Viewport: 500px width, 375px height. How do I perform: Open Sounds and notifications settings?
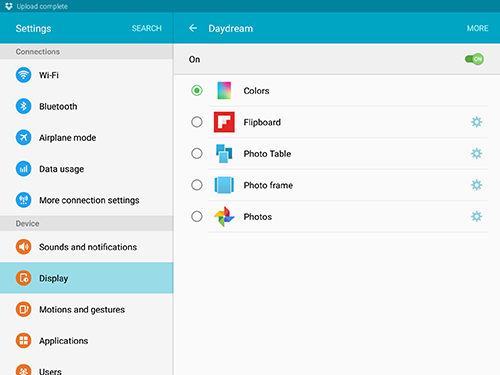tap(87, 247)
